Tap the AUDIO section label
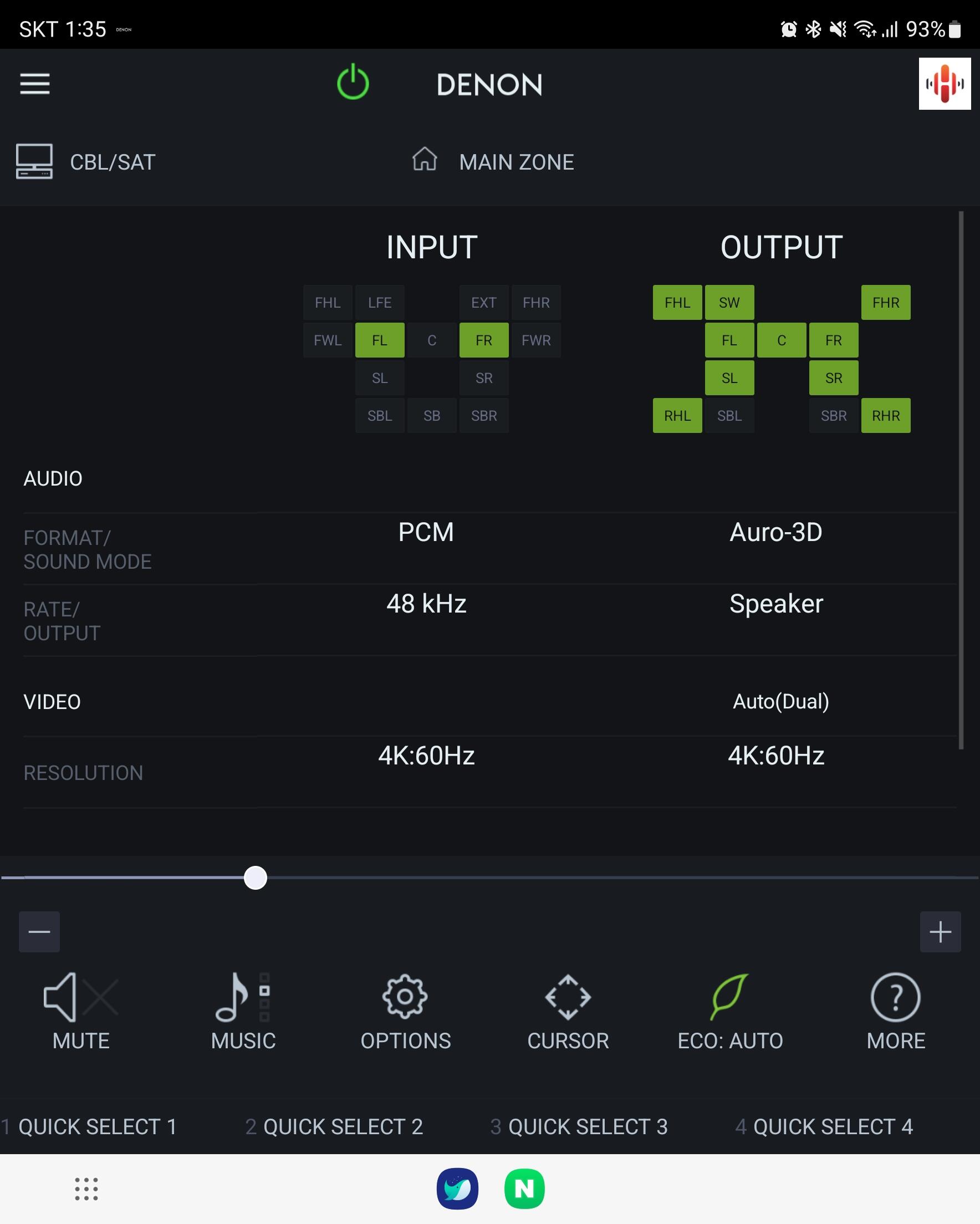This screenshot has width=980, height=1224. pyautogui.click(x=53, y=478)
